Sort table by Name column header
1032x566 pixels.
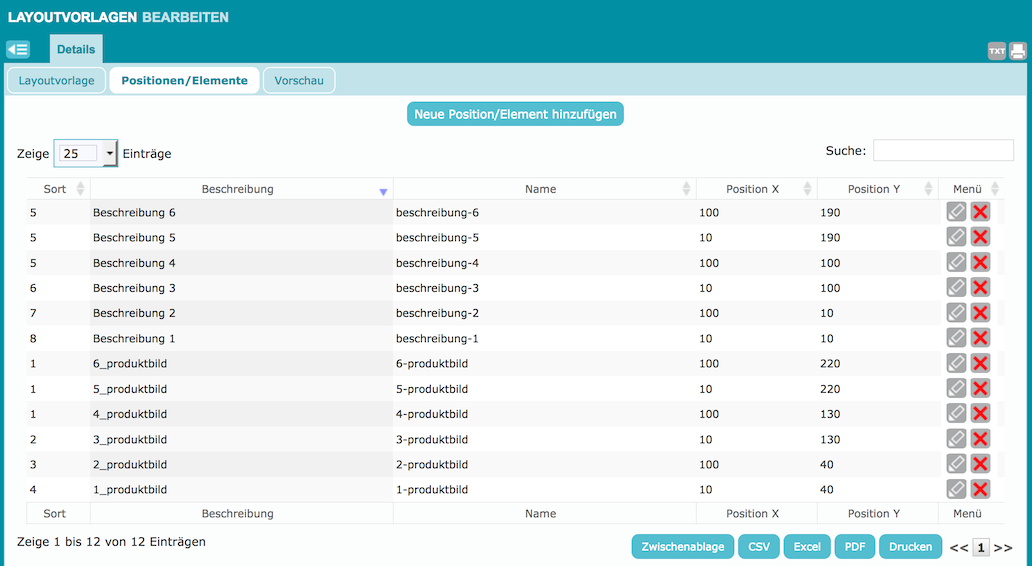click(540, 189)
